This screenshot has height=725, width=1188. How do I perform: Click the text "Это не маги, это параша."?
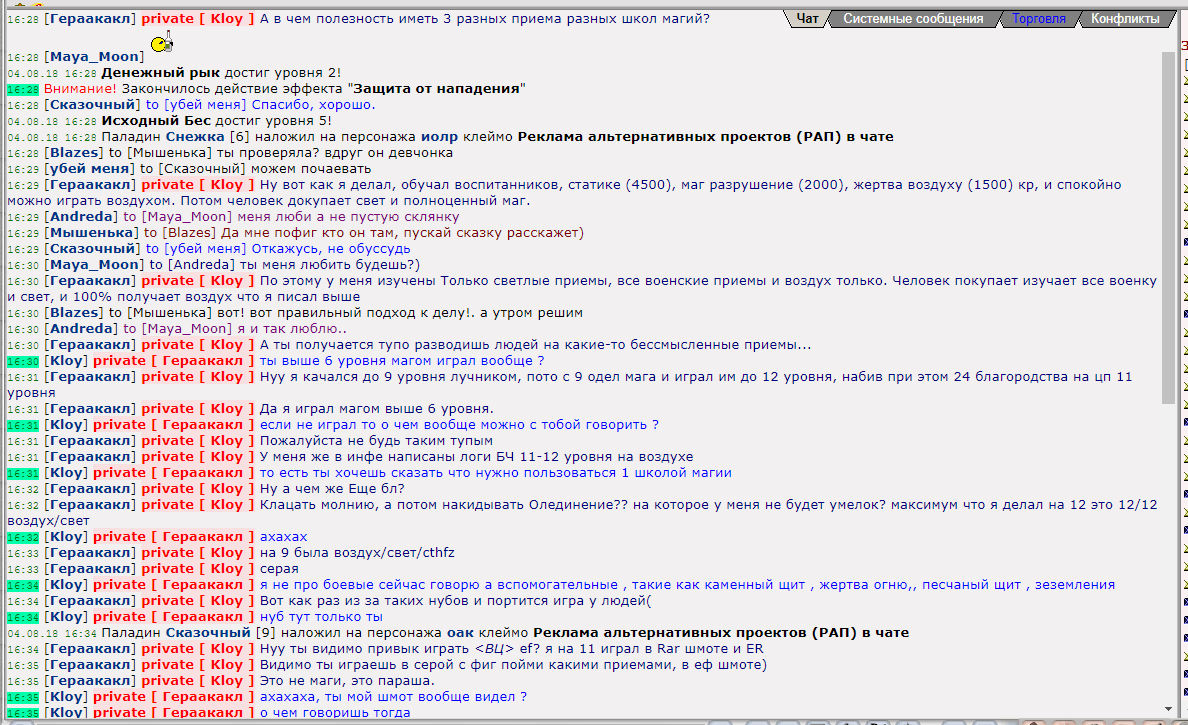[347, 680]
